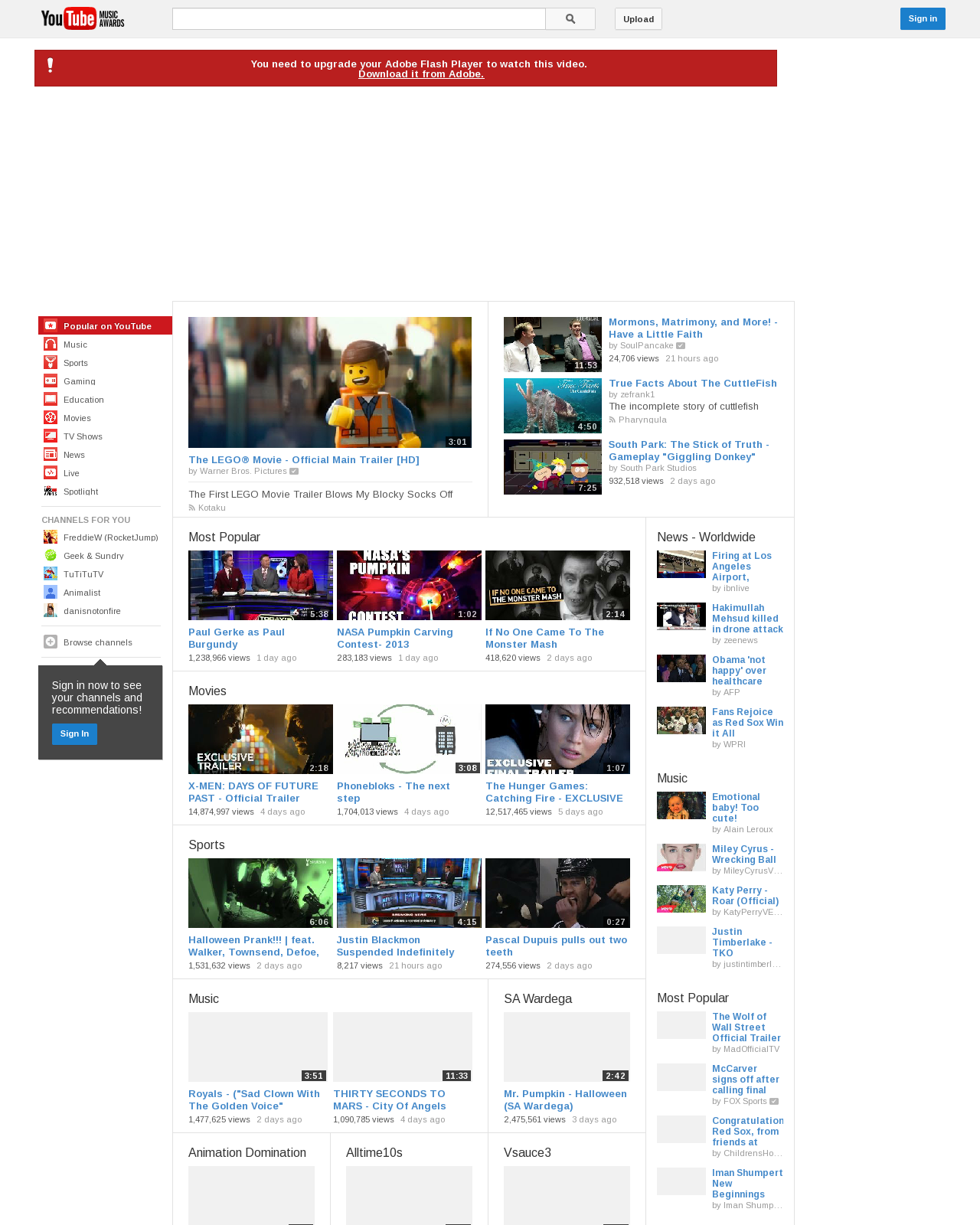980x1225 pixels.
Task: Click the danisnotonfire channel avatar
Action: coord(51,610)
